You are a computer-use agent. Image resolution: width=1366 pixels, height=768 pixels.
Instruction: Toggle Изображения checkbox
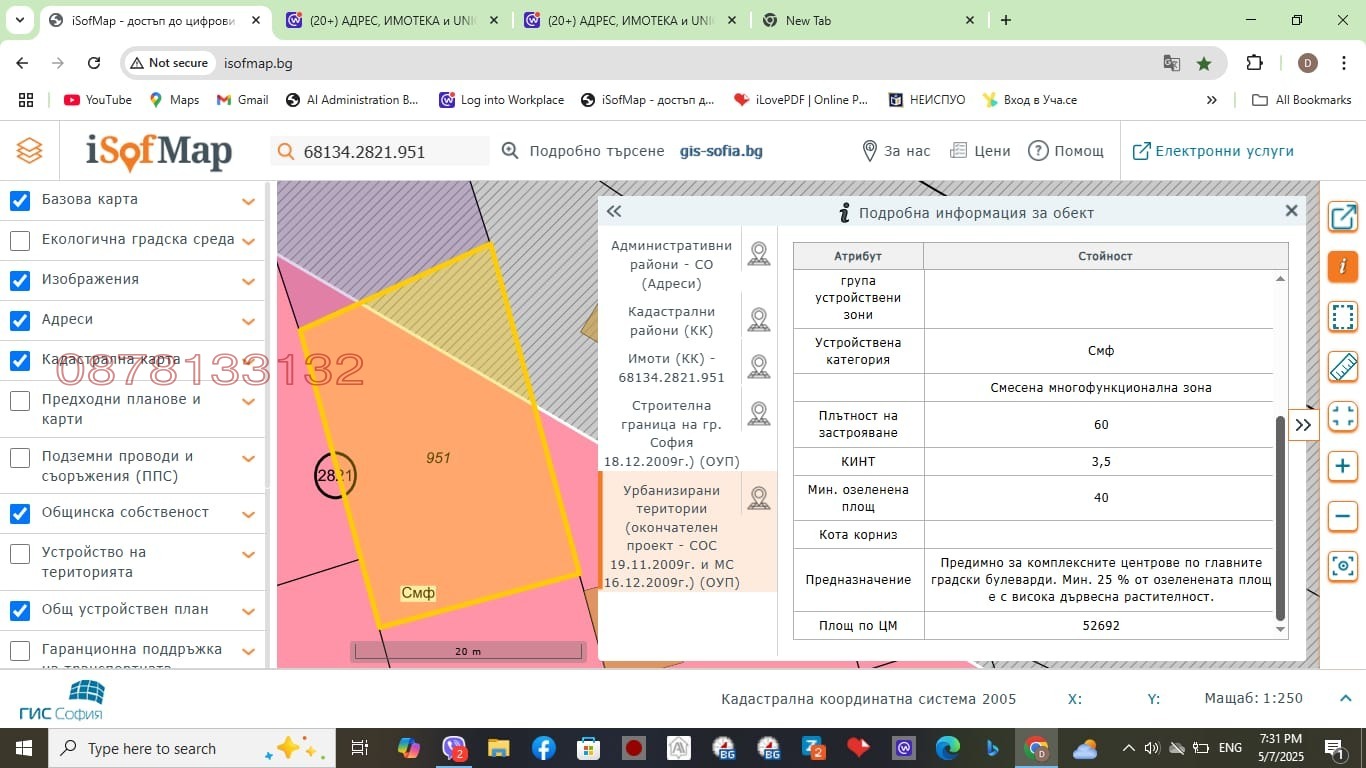tap(20, 281)
